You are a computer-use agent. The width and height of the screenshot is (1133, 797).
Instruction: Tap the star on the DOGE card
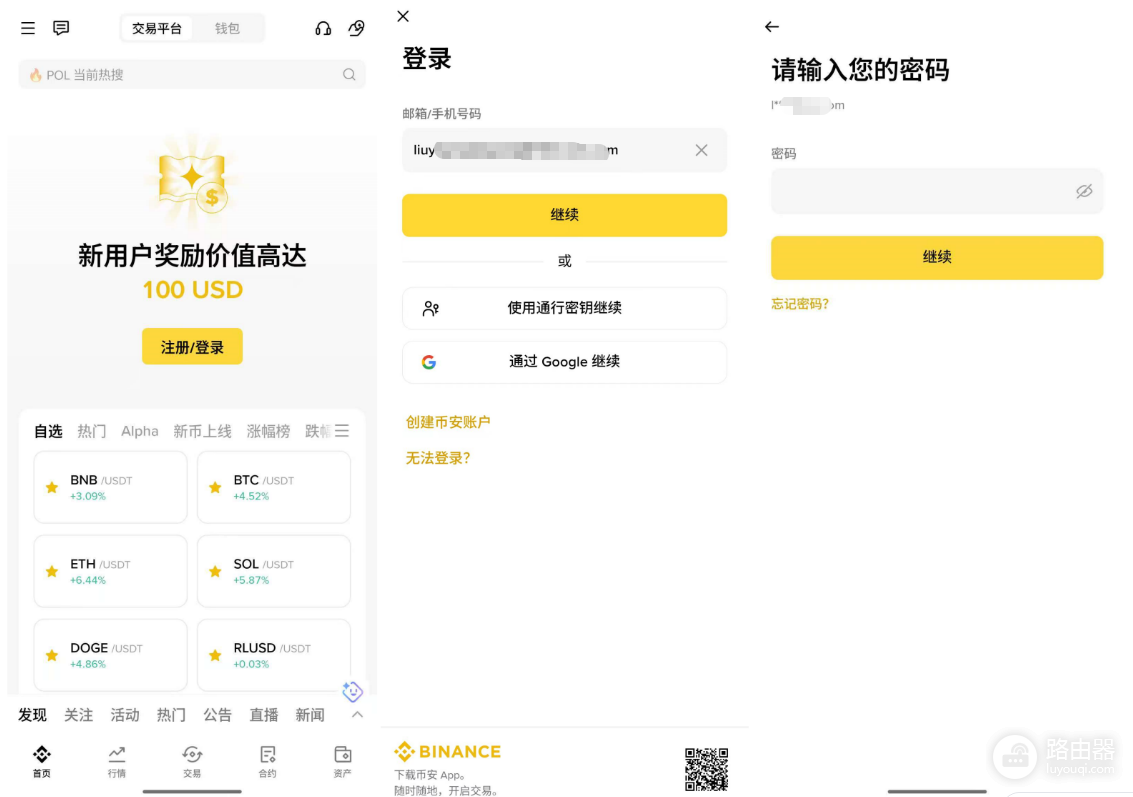pos(52,655)
